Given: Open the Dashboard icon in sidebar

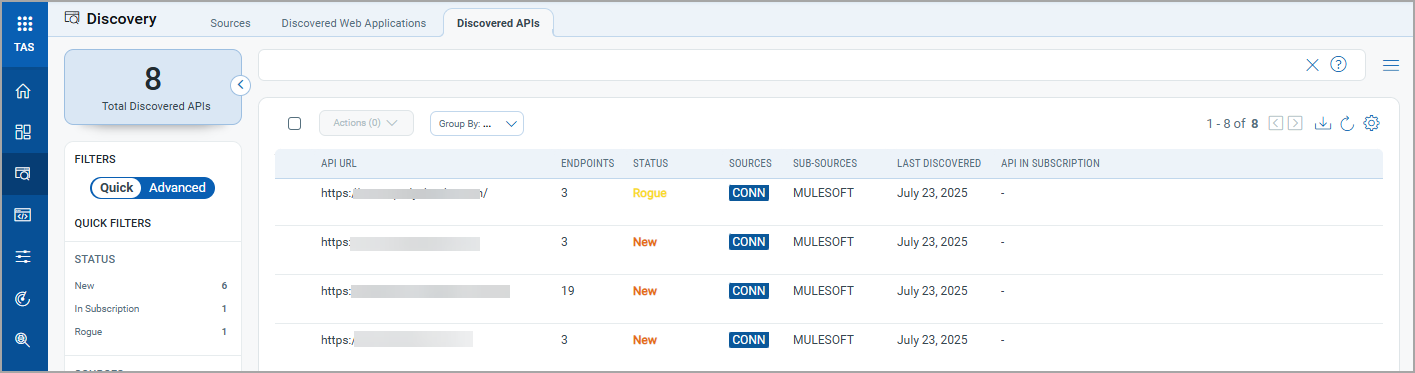Looking at the screenshot, I should 24,132.
